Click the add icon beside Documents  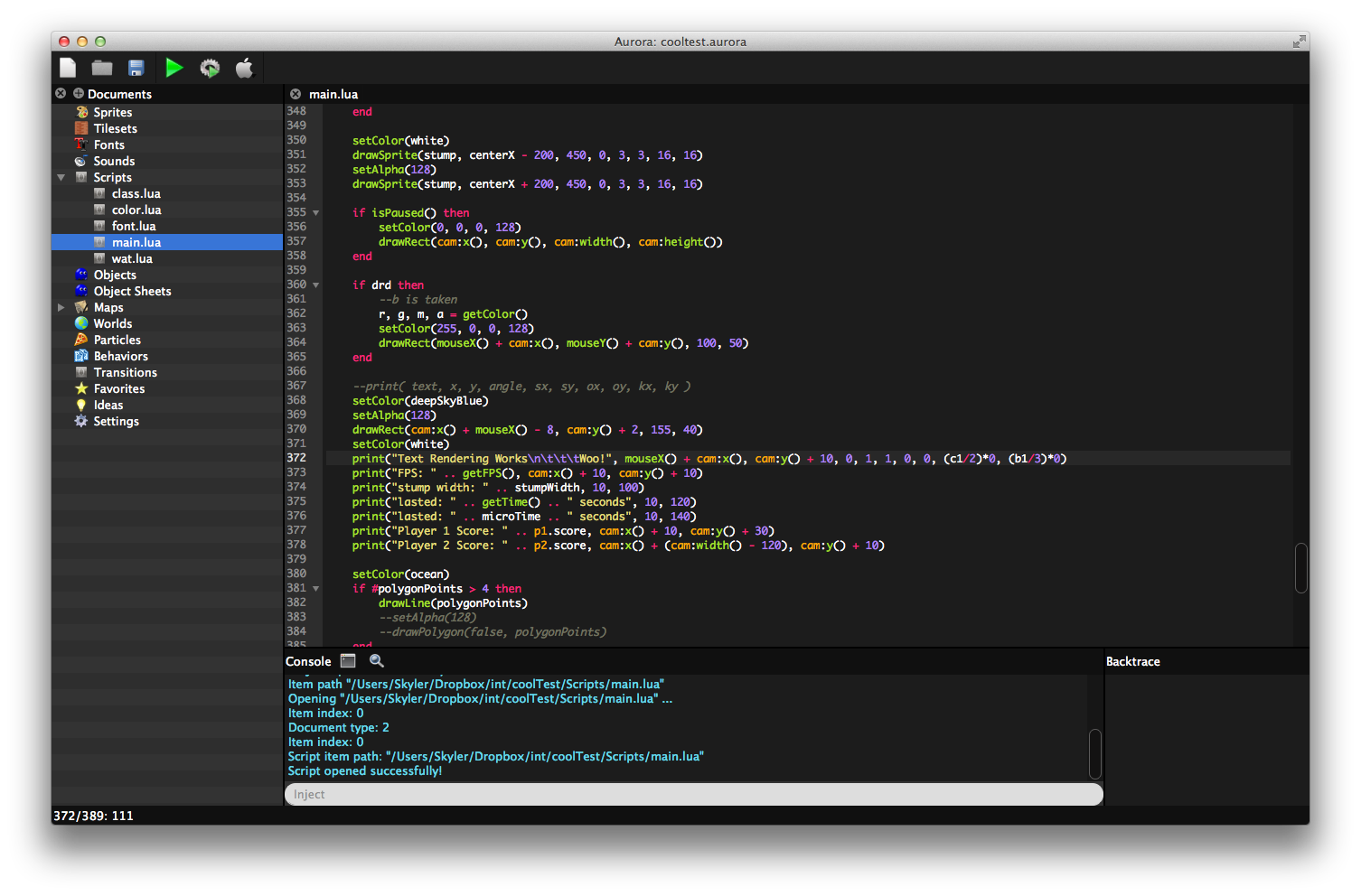pyautogui.click(x=79, y=93)
